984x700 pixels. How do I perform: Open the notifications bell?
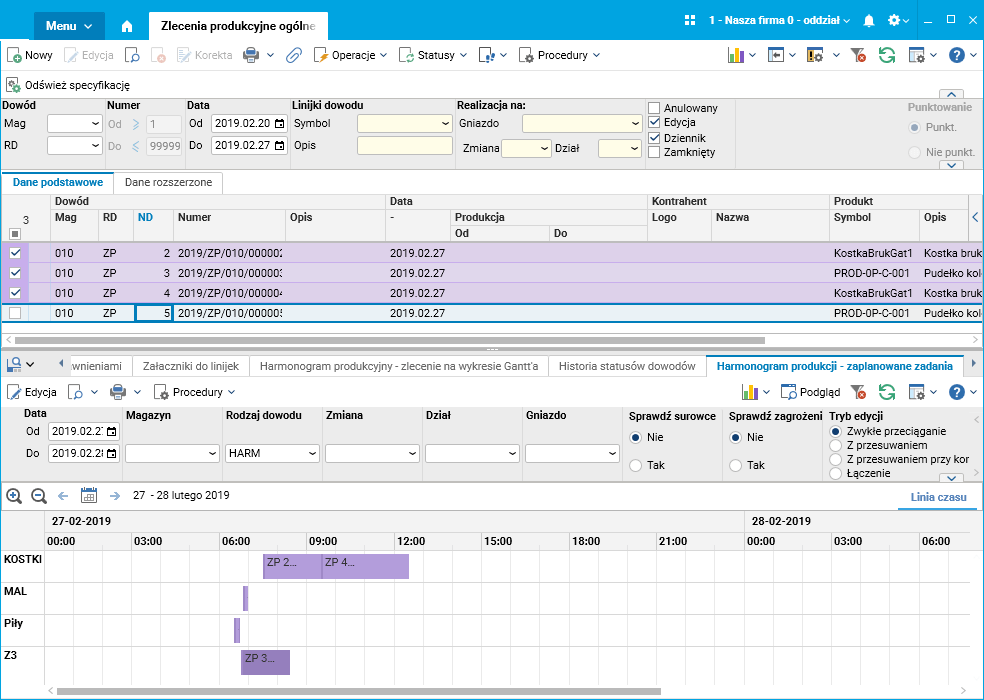[869, 21]
